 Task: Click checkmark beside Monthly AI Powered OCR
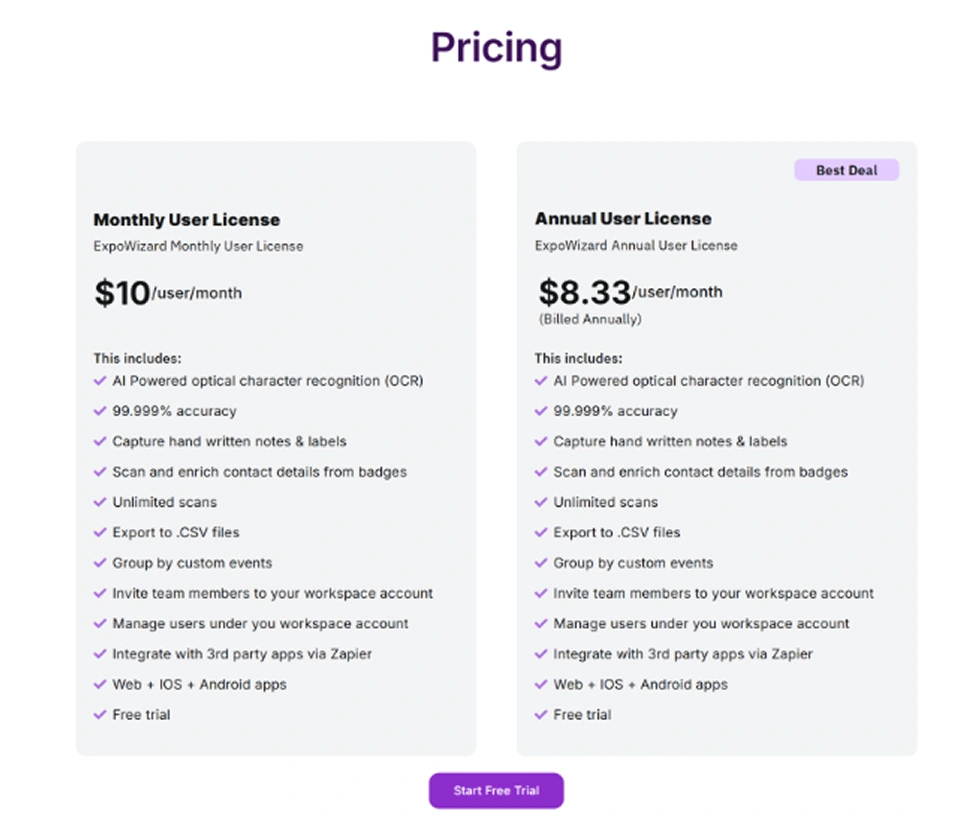pyautogui.click(x=100, y=381)
